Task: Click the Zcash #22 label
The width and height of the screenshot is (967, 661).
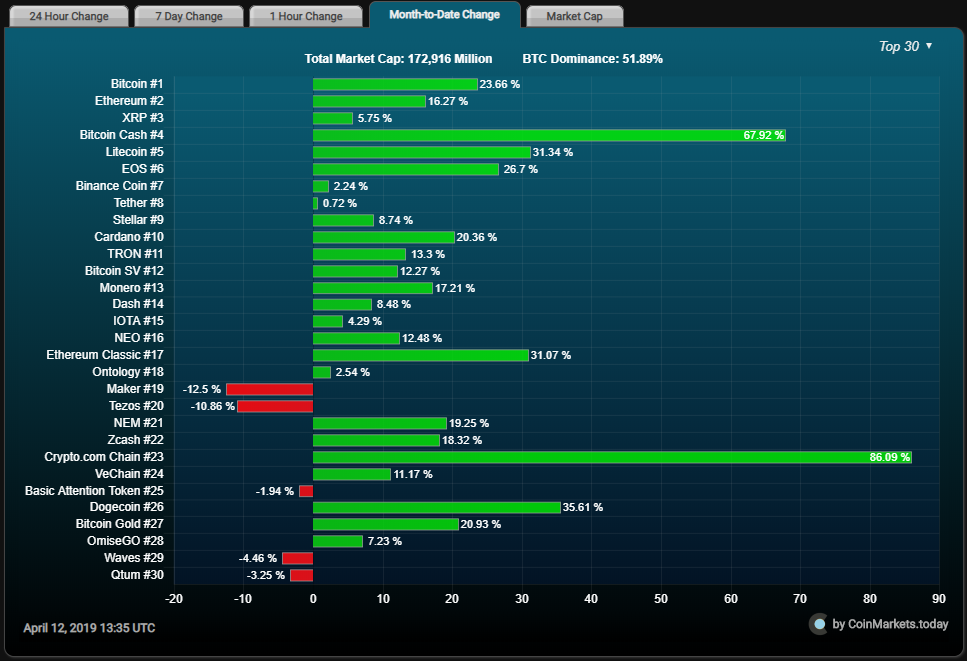Action: pyautogui.click(x=135, y=440)
